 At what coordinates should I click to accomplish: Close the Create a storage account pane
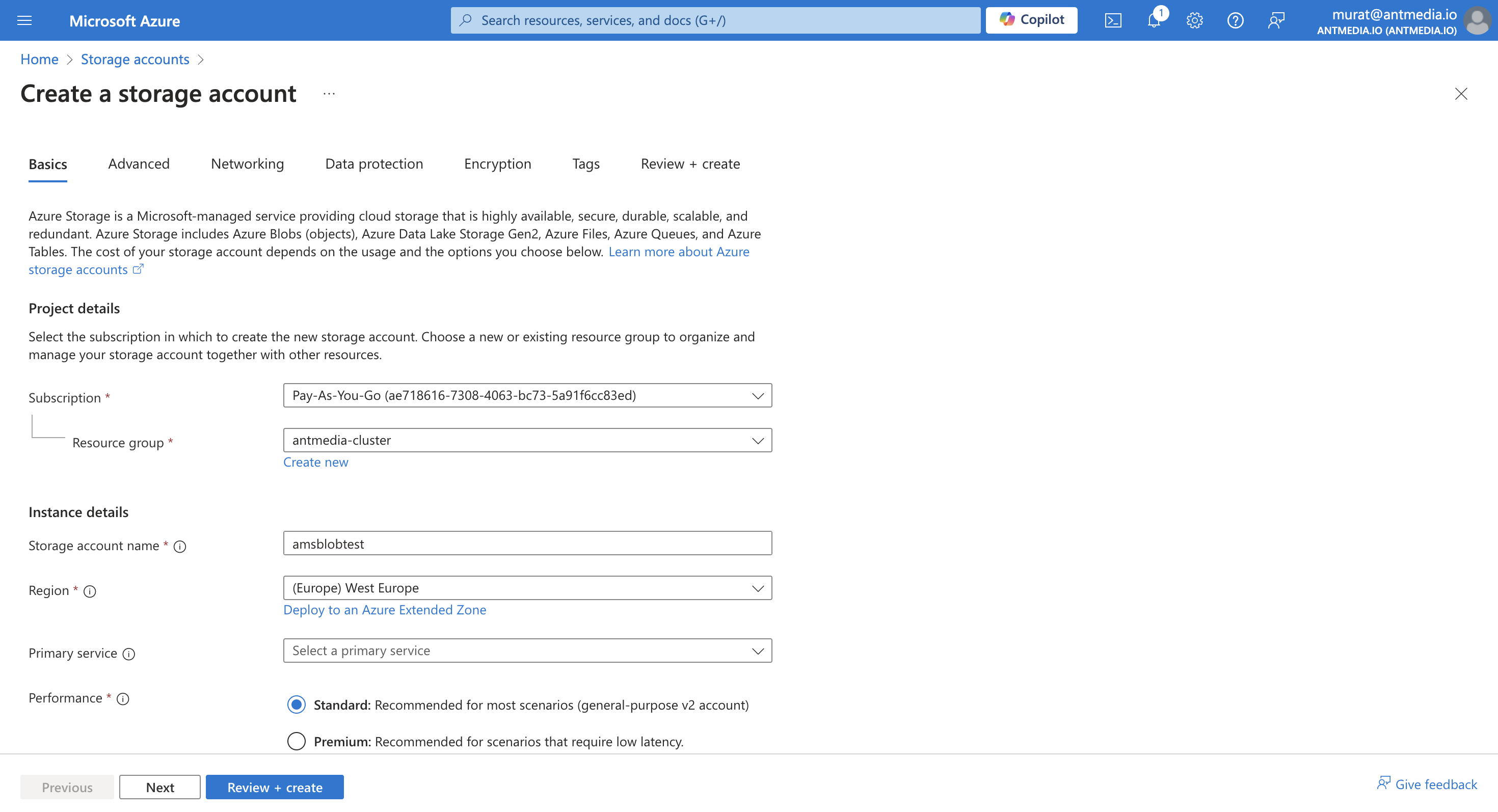pos(1461,94)
